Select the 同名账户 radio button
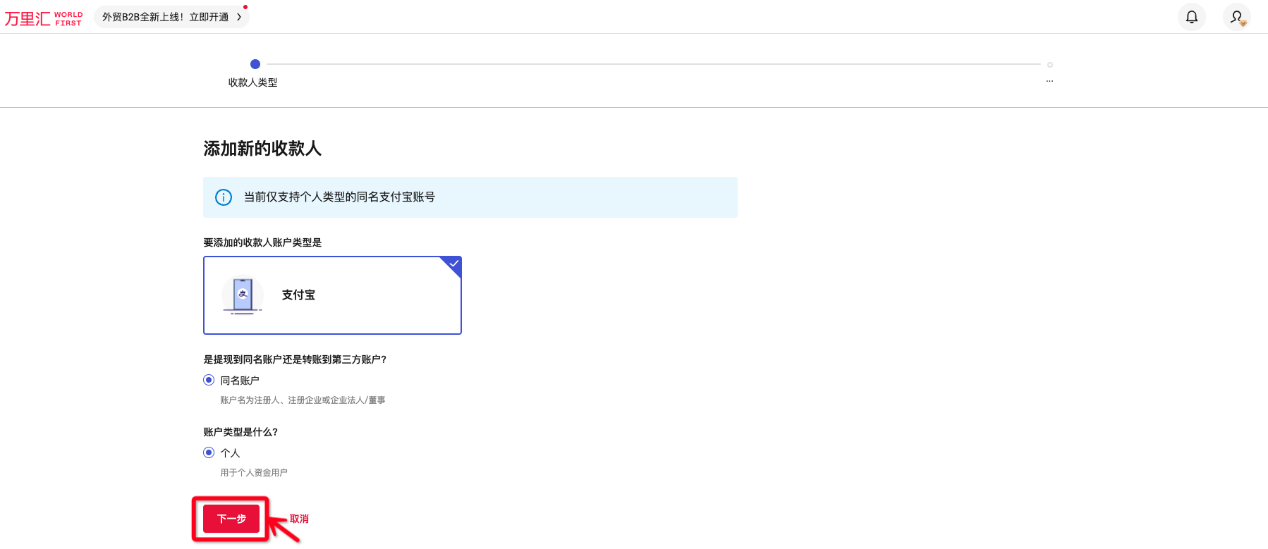 pyautogui.click(x=209, y=380)
